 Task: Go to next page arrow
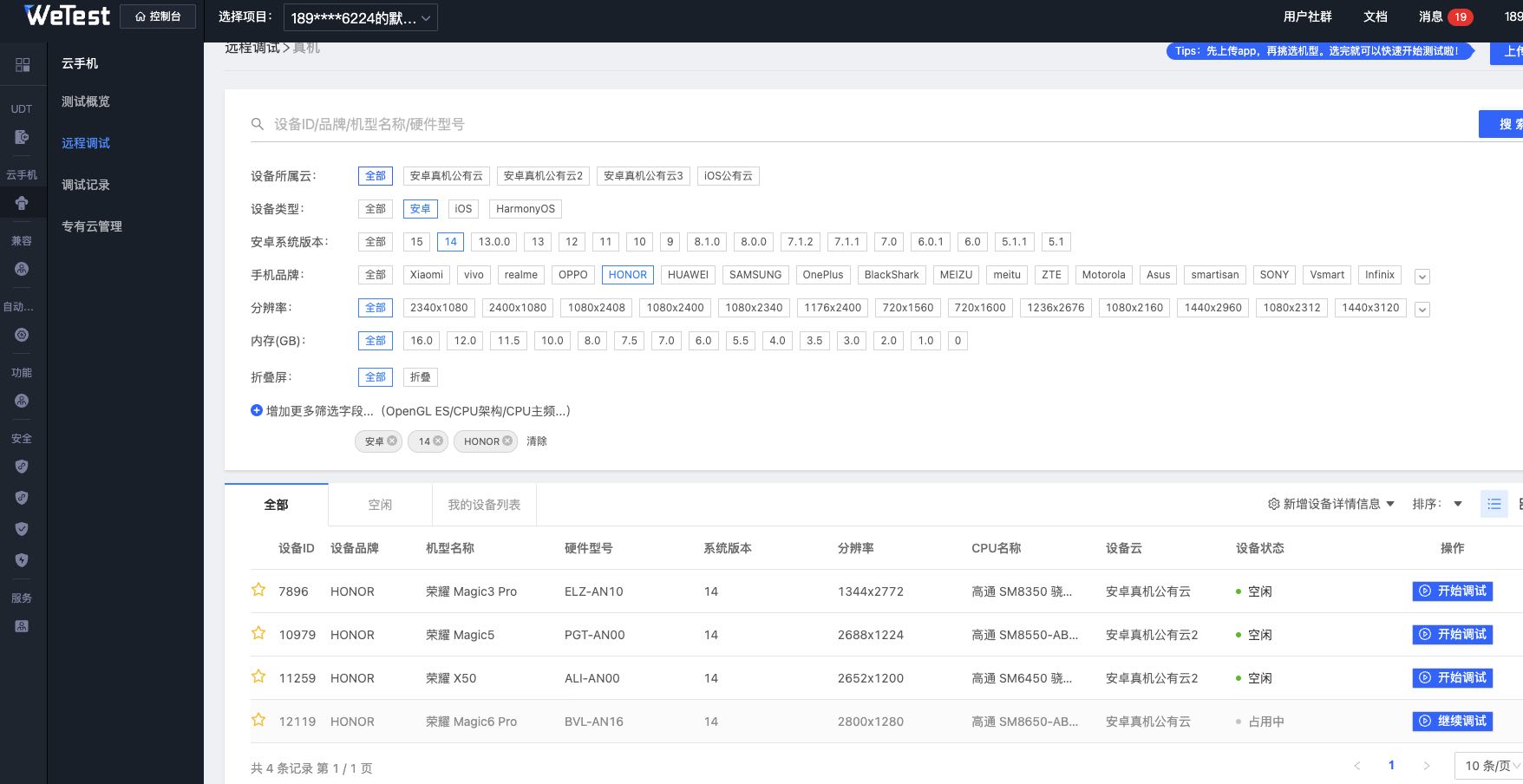coord(1426,765)
